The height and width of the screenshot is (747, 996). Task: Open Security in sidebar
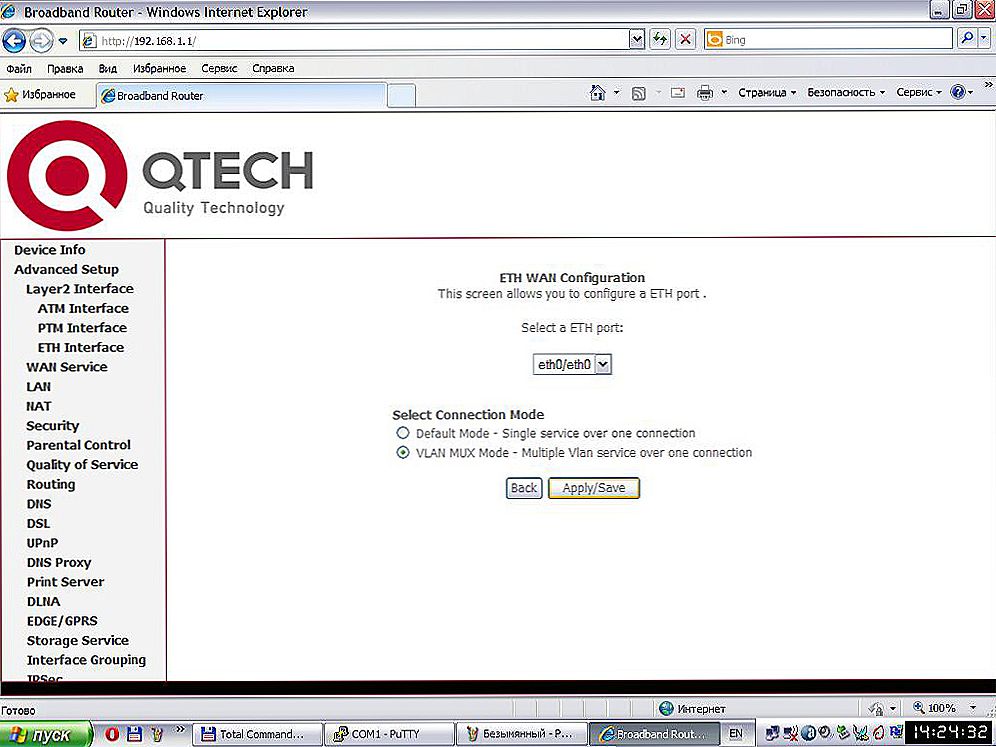click(53, 426)
